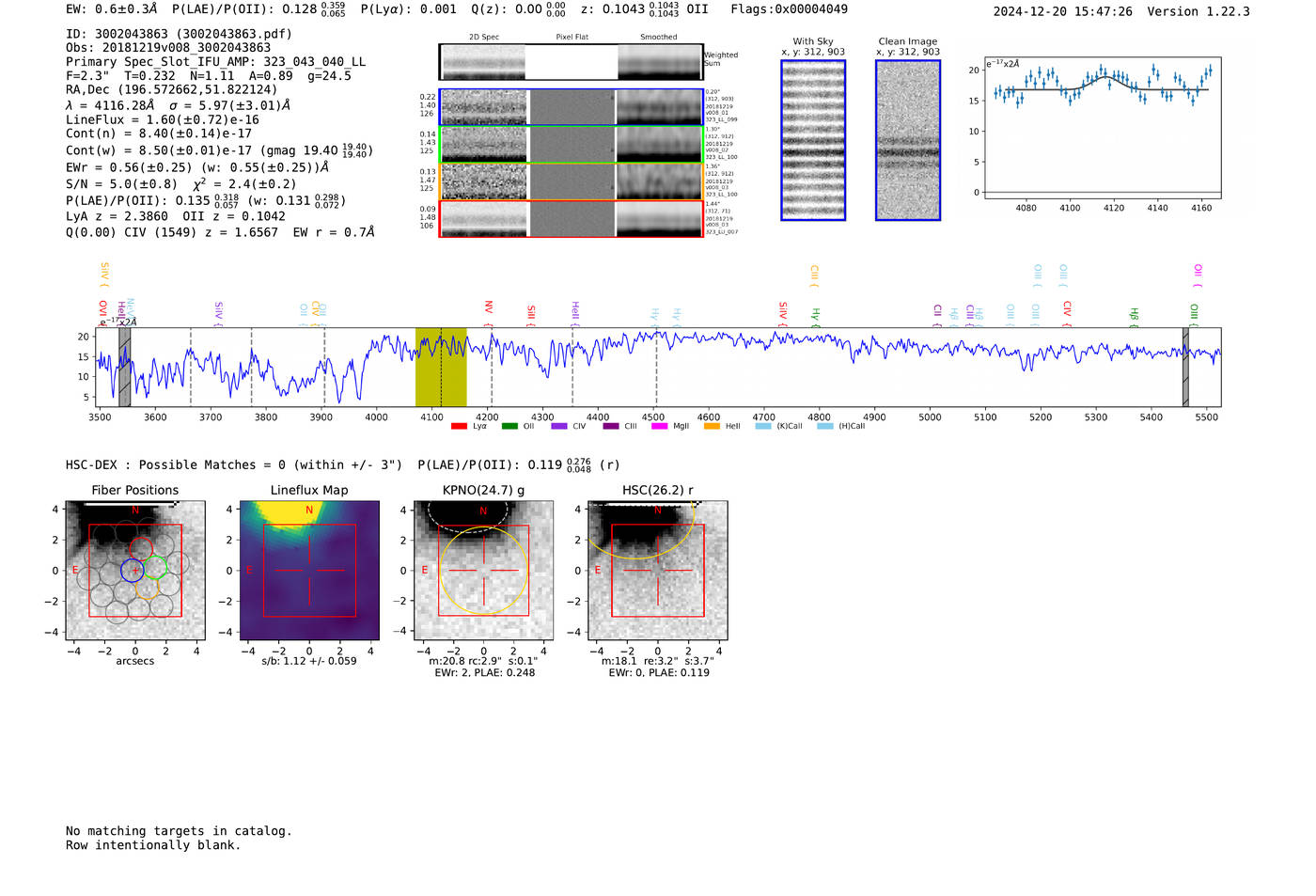Select the orange HeII legend swatch
The width and height of the screenshot is (1316, 896).
(712, 426)
